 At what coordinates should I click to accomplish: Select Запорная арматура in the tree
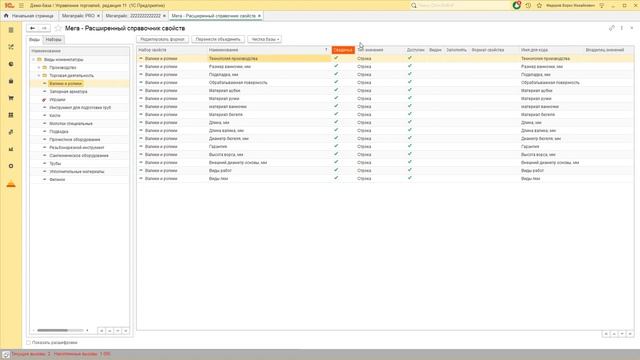coord(68,91)
